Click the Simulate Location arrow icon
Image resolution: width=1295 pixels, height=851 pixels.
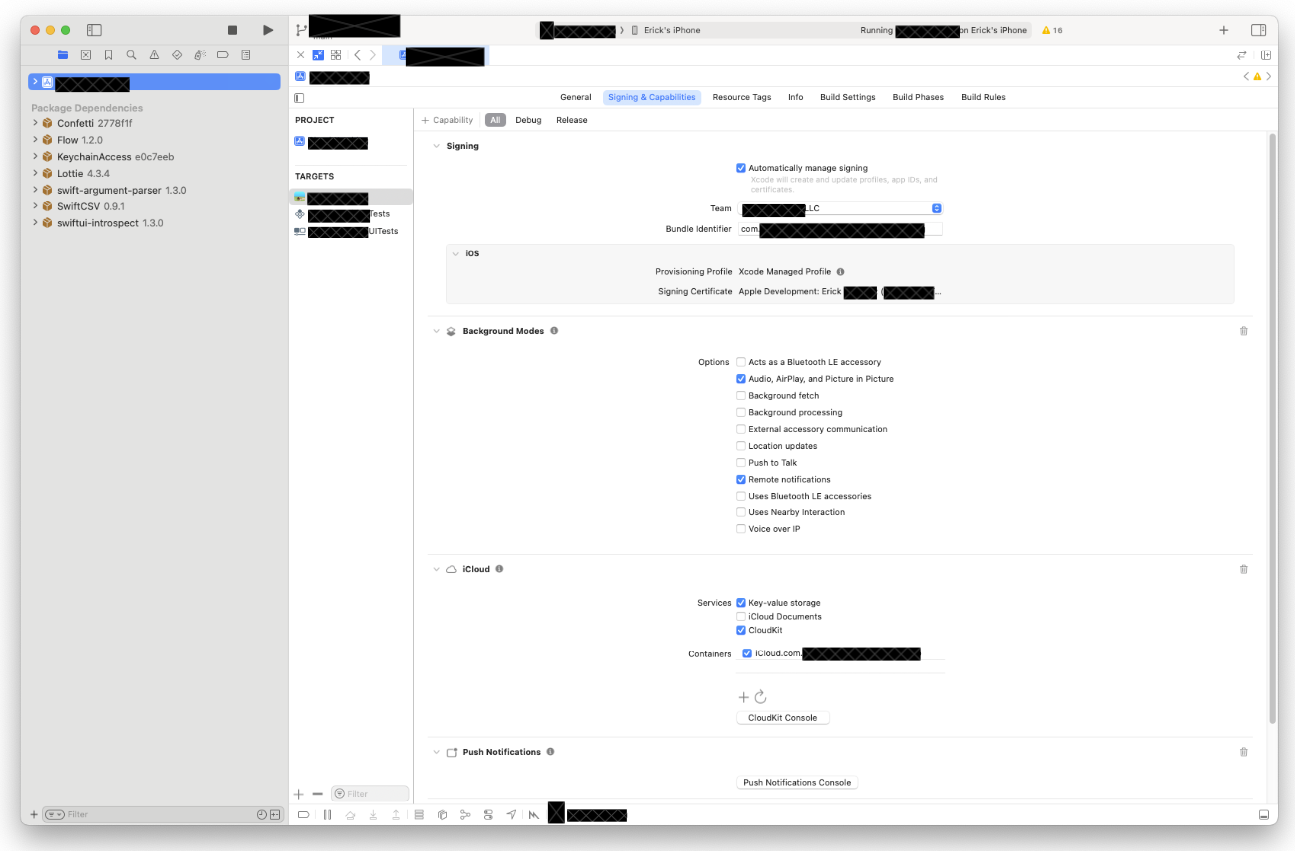pos(511,815)
